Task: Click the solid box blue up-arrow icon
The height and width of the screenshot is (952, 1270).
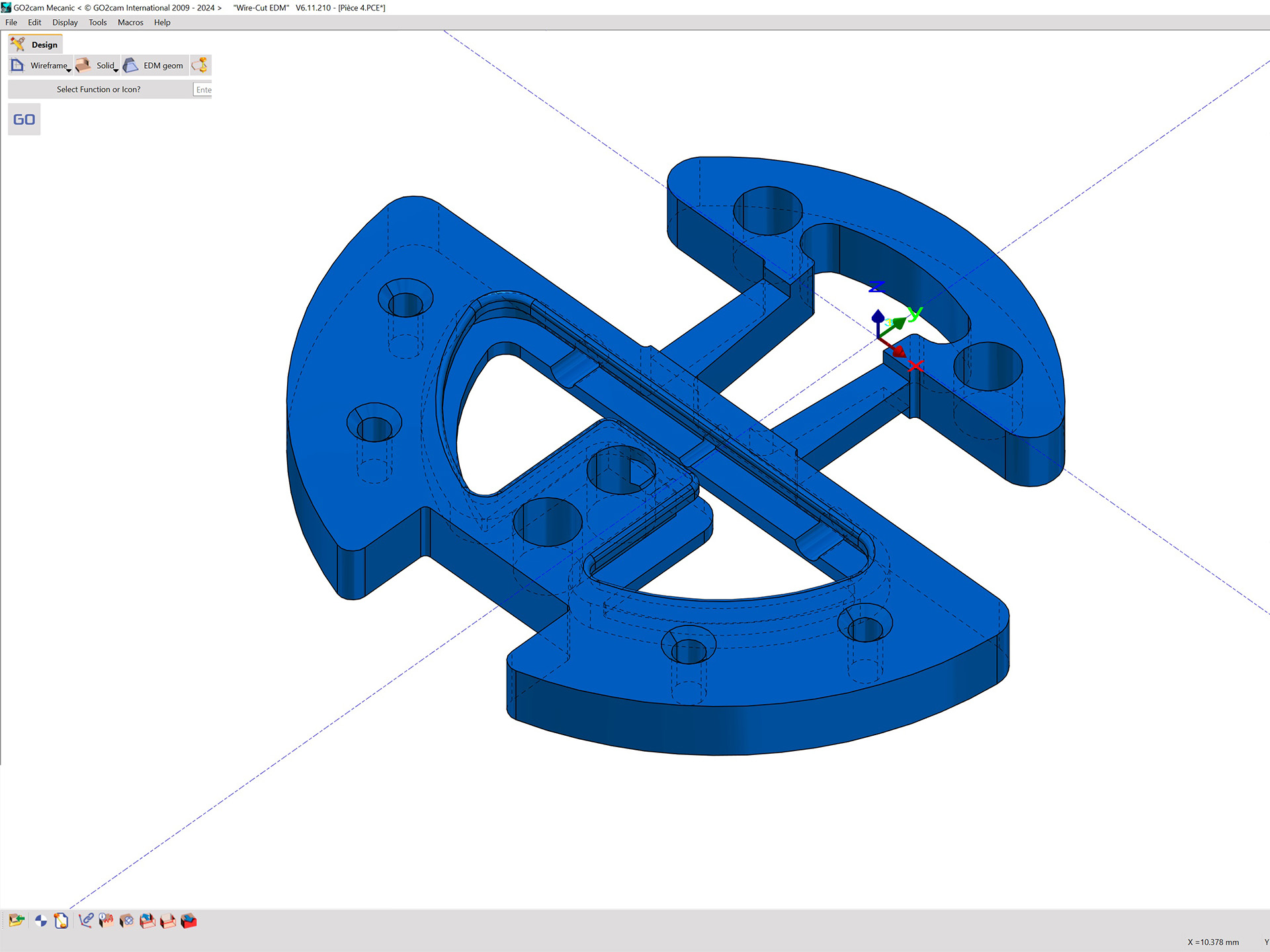Action: click(147, 920)
